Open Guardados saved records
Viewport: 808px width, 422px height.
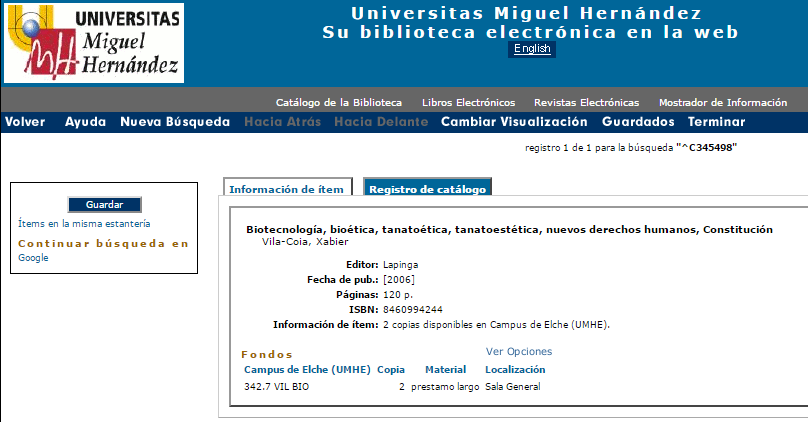(638, 122)
